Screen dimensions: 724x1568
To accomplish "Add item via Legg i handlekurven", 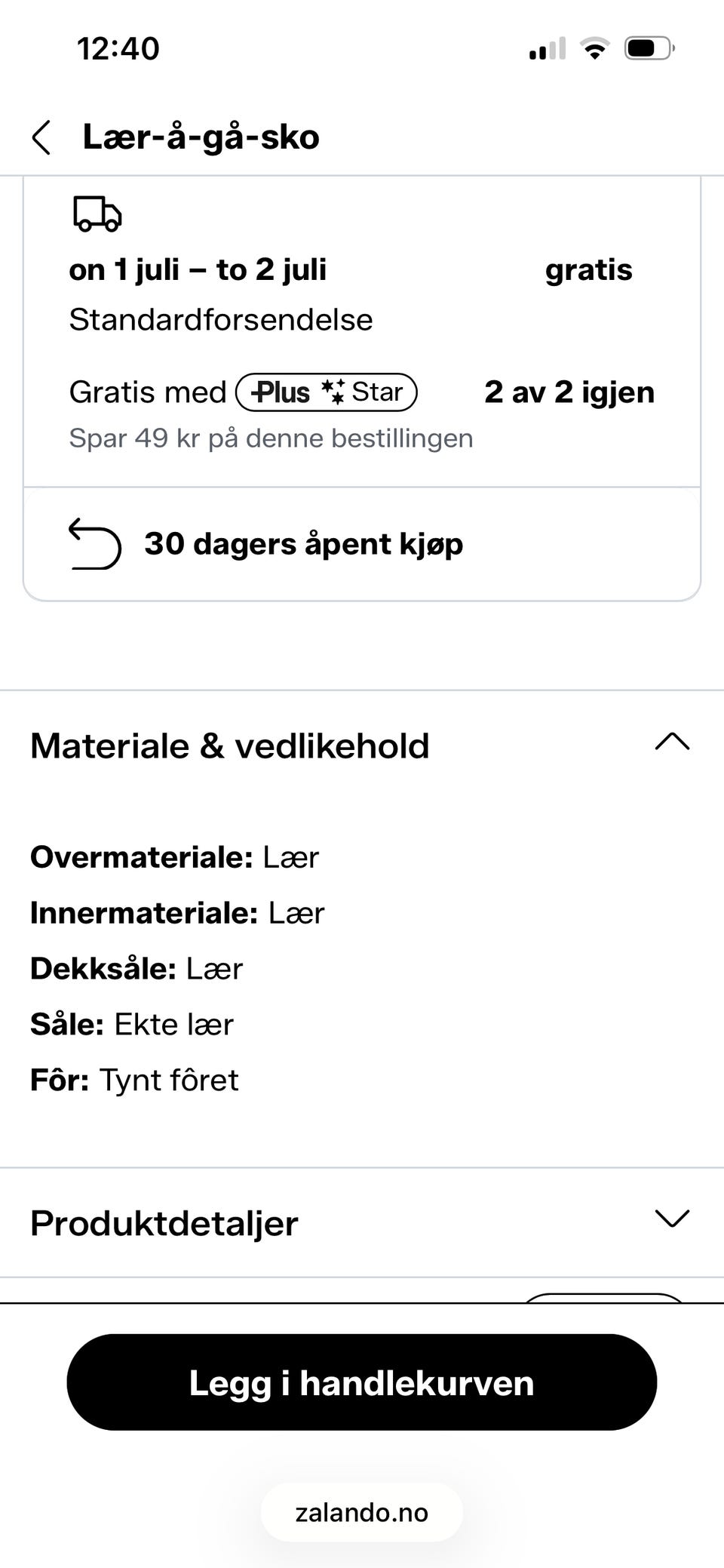I will pyautogui.click(x=362, y=1382).
